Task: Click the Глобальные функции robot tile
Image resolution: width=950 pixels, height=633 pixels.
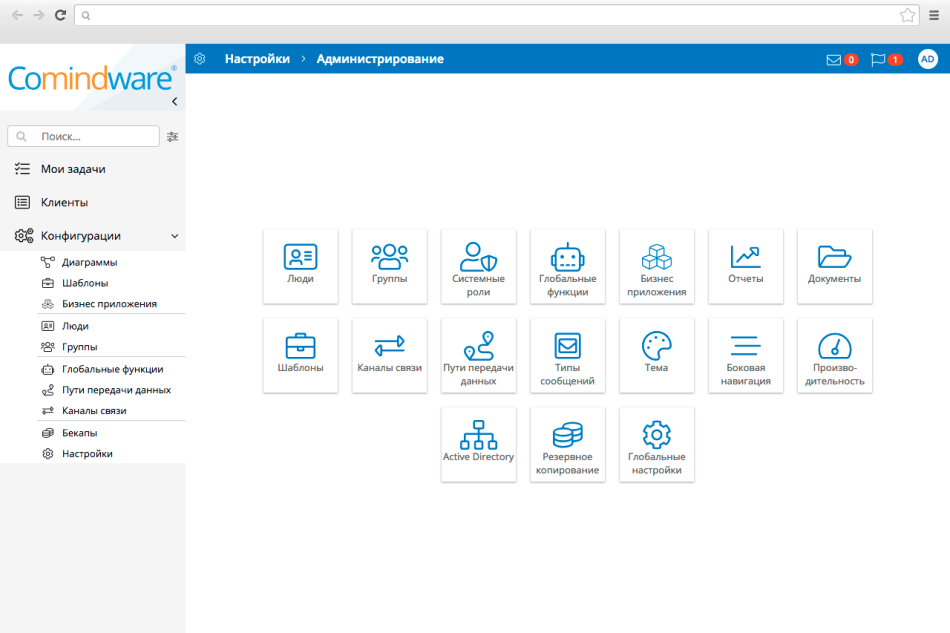Action: 567,266
